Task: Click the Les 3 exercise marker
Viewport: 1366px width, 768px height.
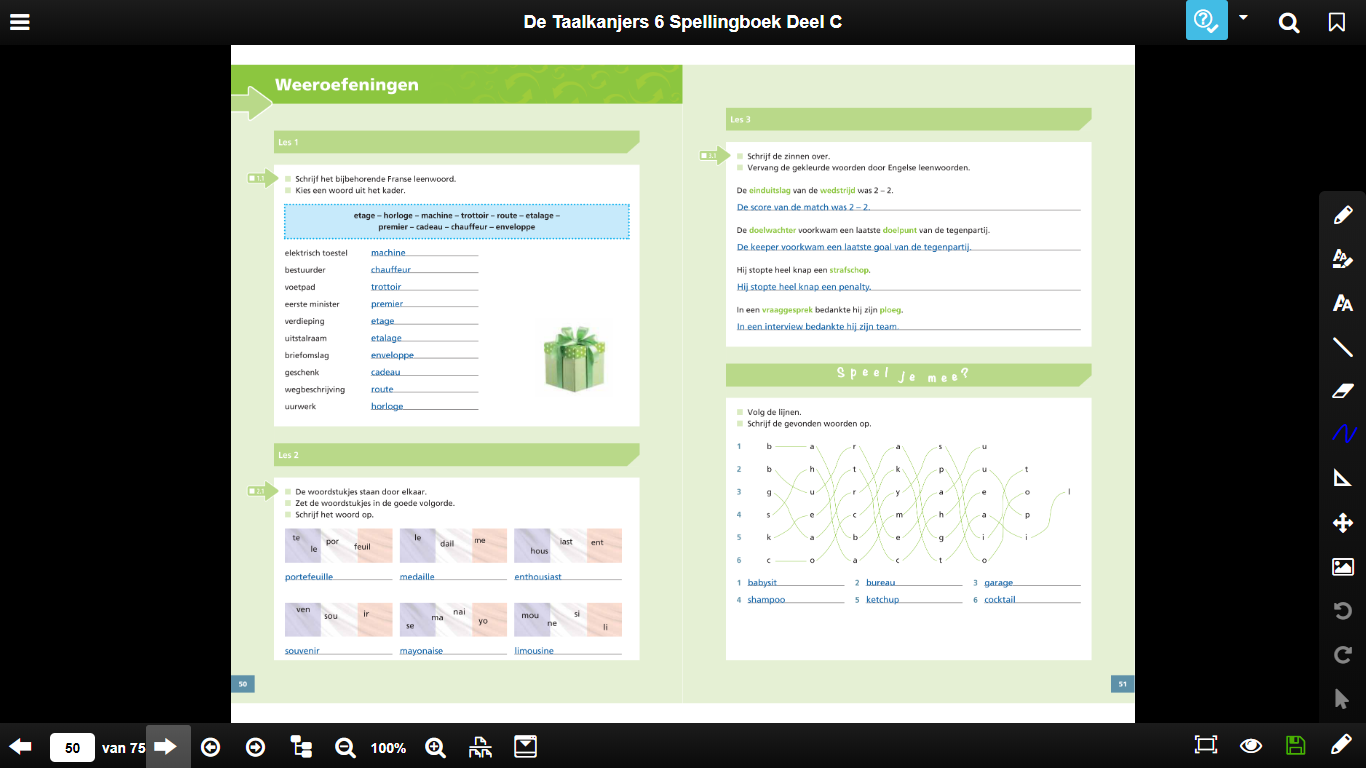Action: point(714,155)
